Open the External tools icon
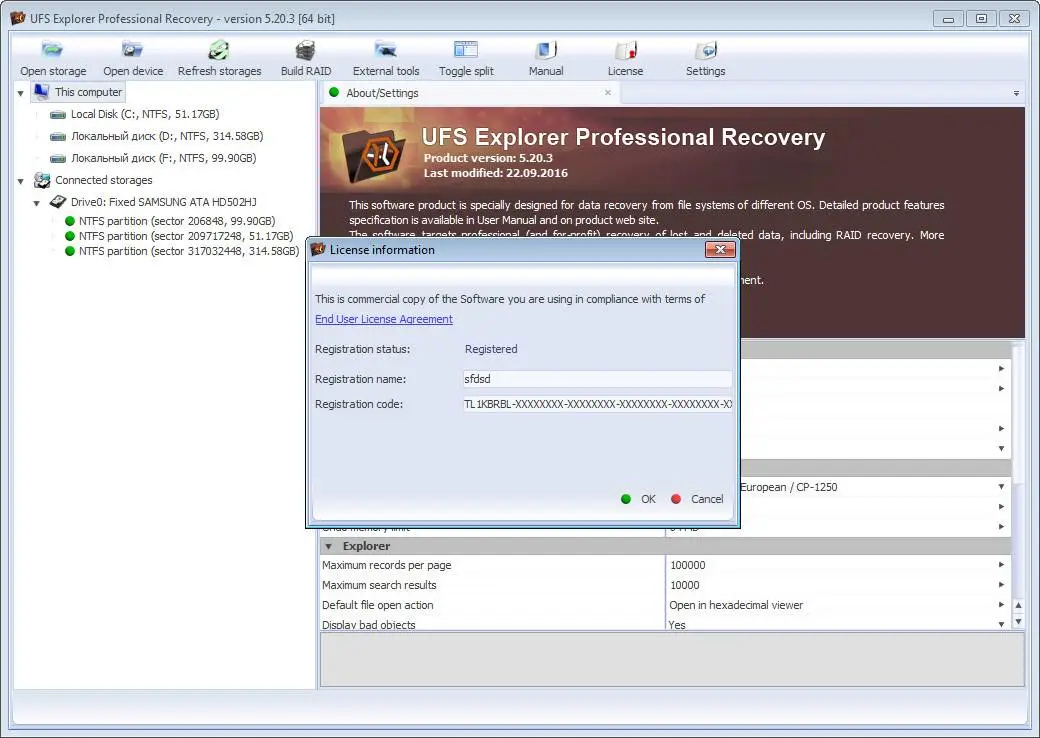 385,50
